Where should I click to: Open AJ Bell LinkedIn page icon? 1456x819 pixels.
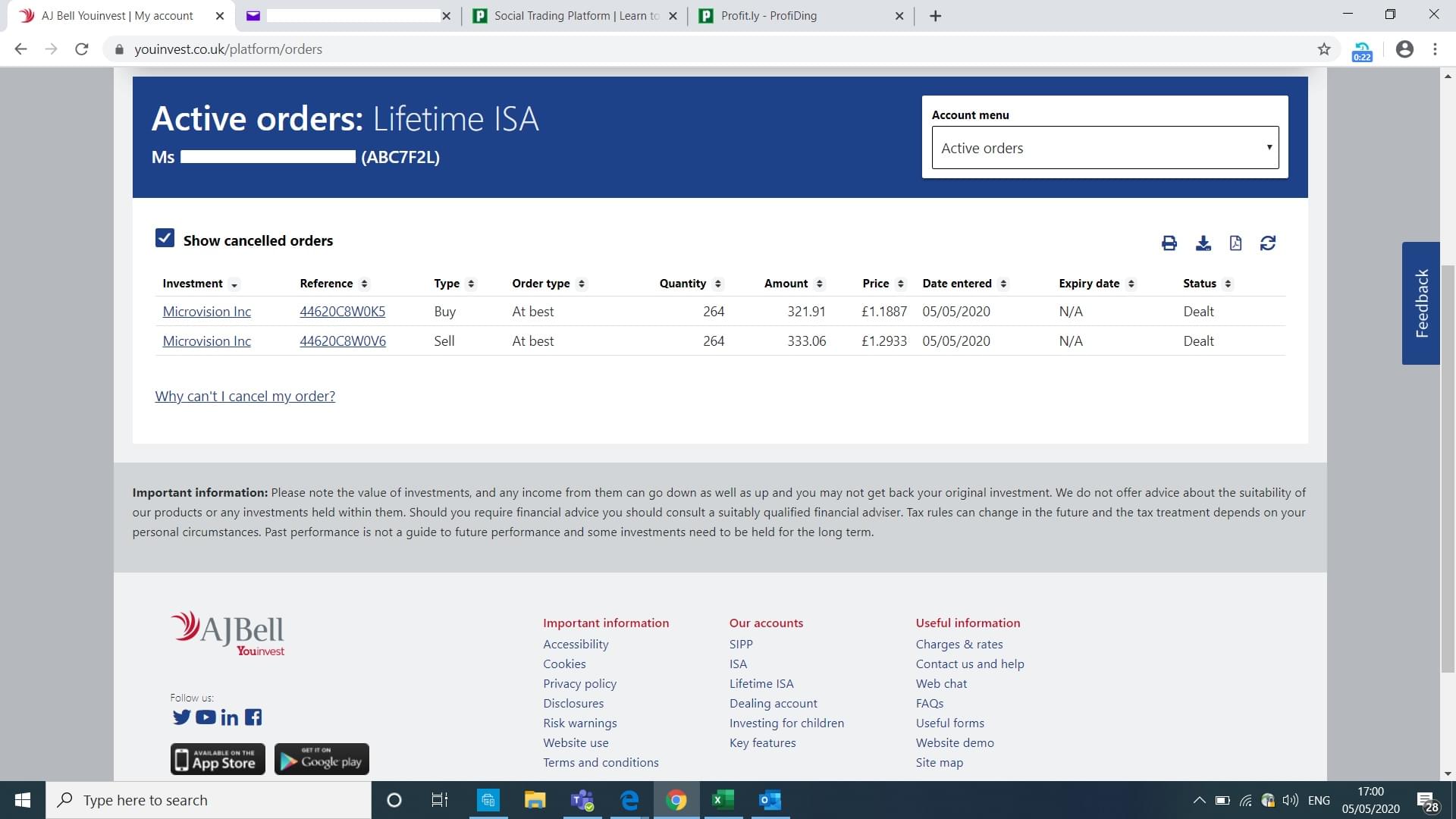229,717
